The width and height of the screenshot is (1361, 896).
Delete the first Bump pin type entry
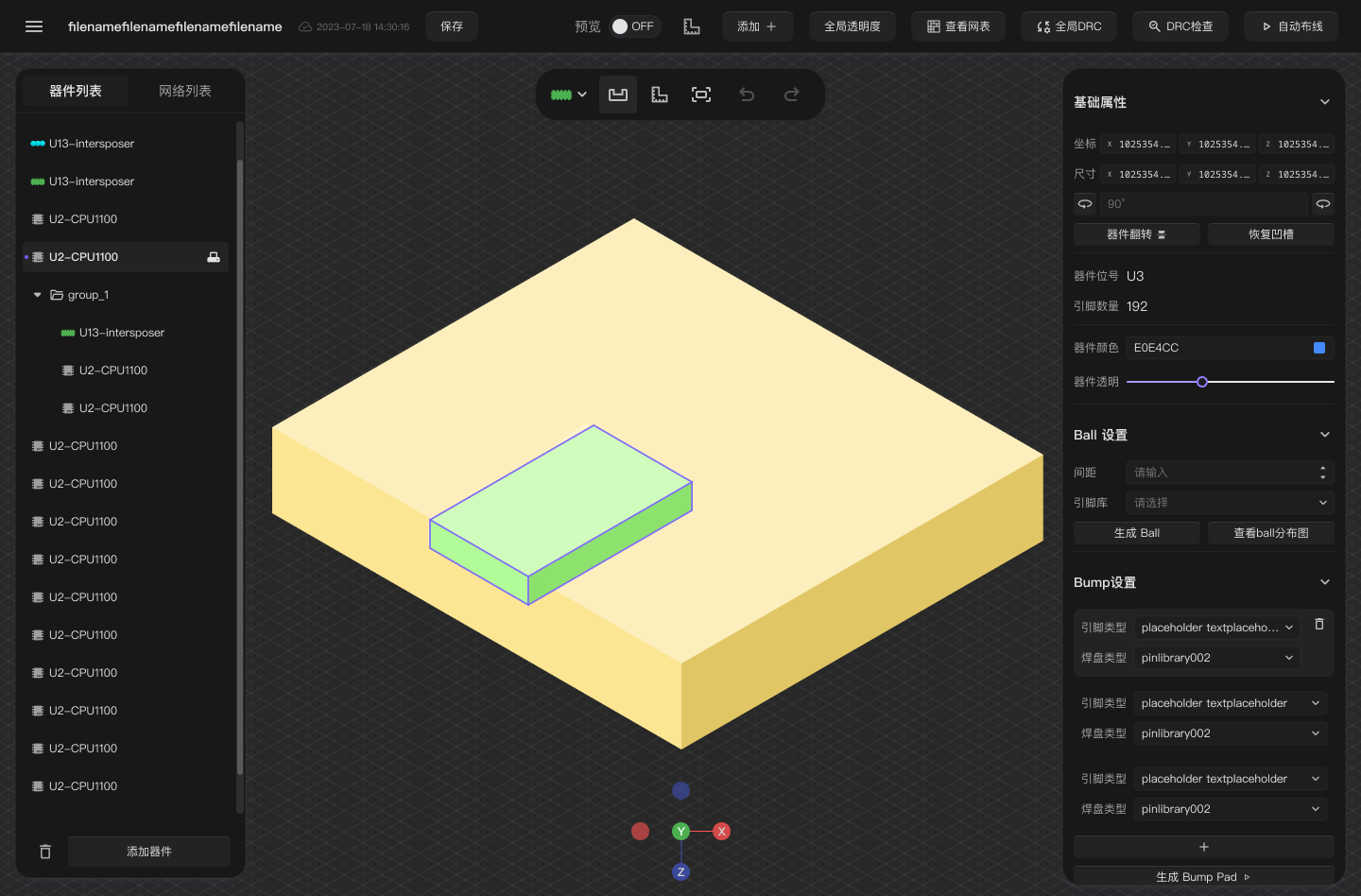point(1318,625)
